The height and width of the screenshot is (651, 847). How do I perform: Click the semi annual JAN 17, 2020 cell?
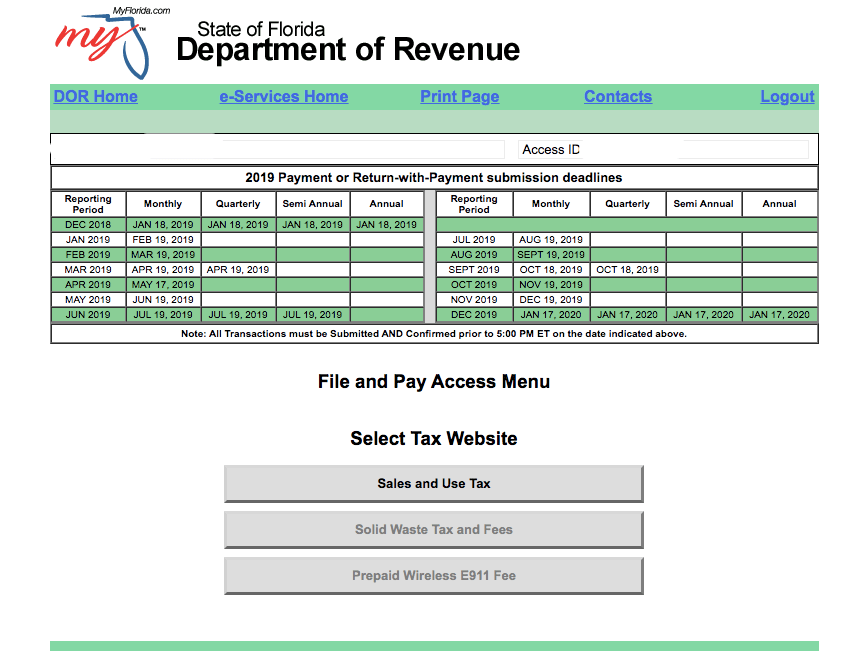[703, 314]
